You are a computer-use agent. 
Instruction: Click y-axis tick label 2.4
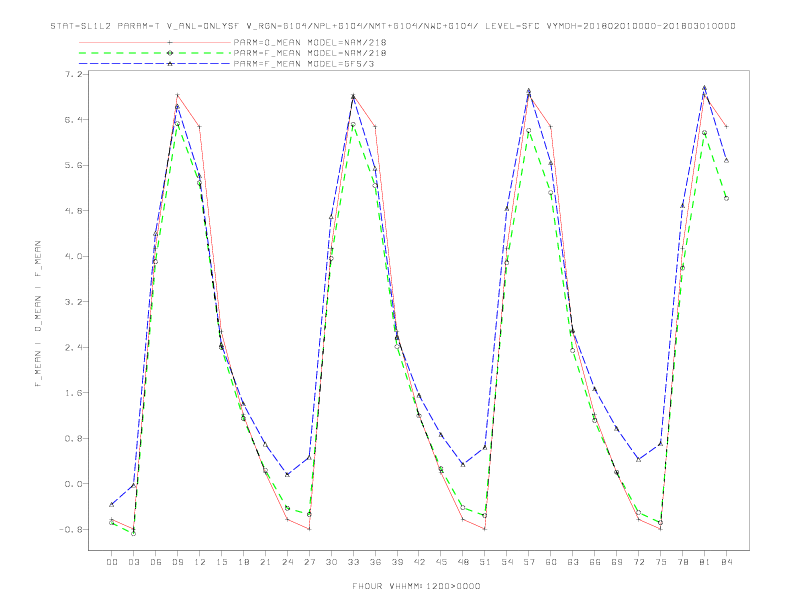coord(73,347)
